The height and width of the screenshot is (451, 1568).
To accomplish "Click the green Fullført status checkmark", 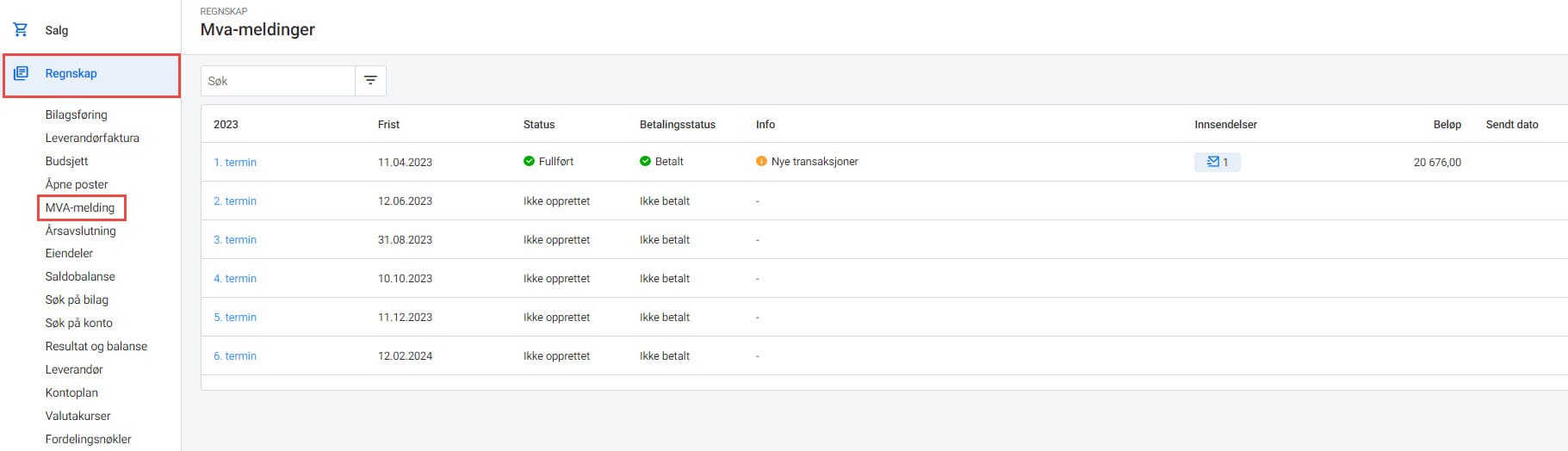I will pyautogui.click(x=529, y=161).
